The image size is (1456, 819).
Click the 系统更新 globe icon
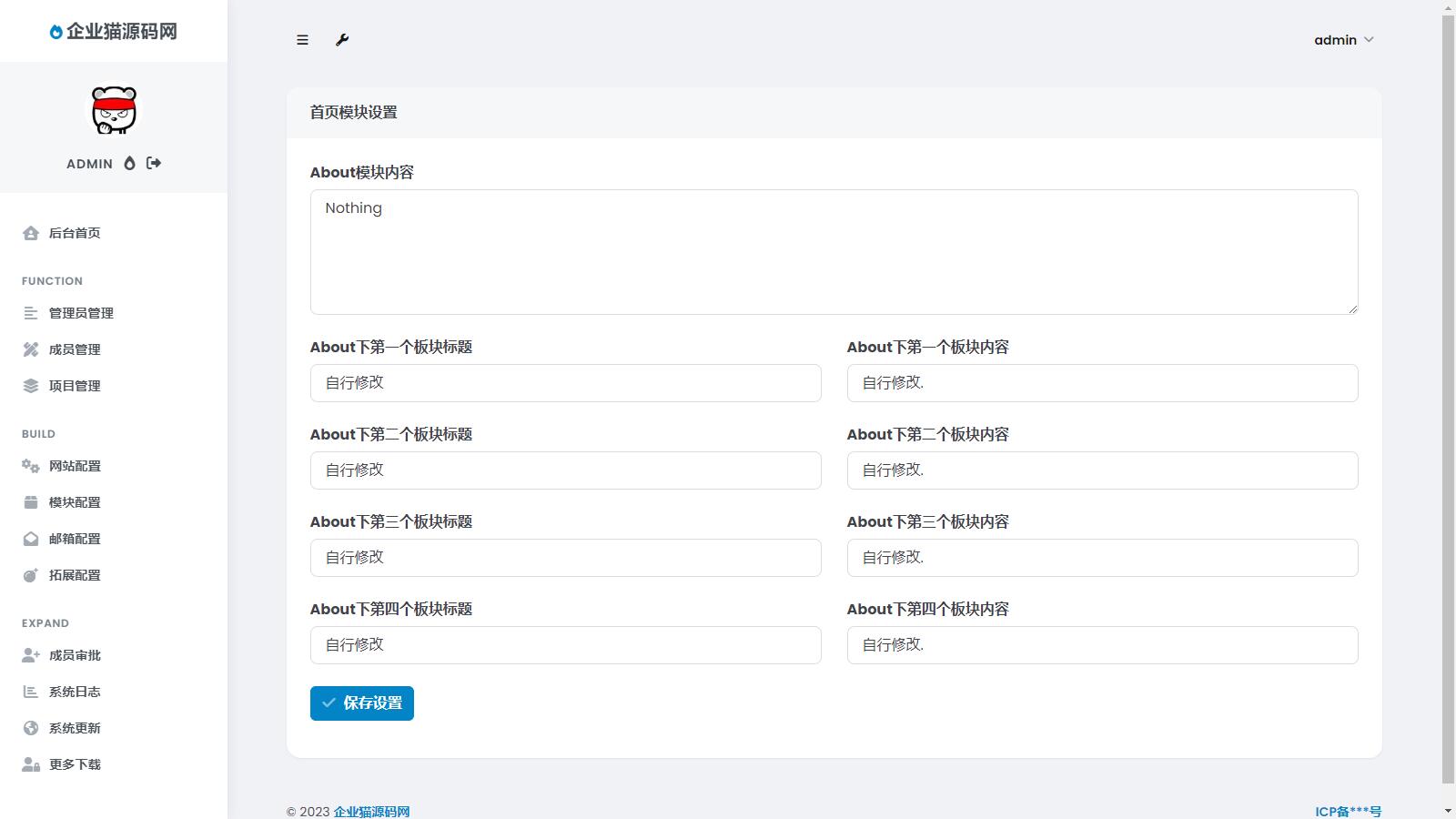click(x=31, y=728)
